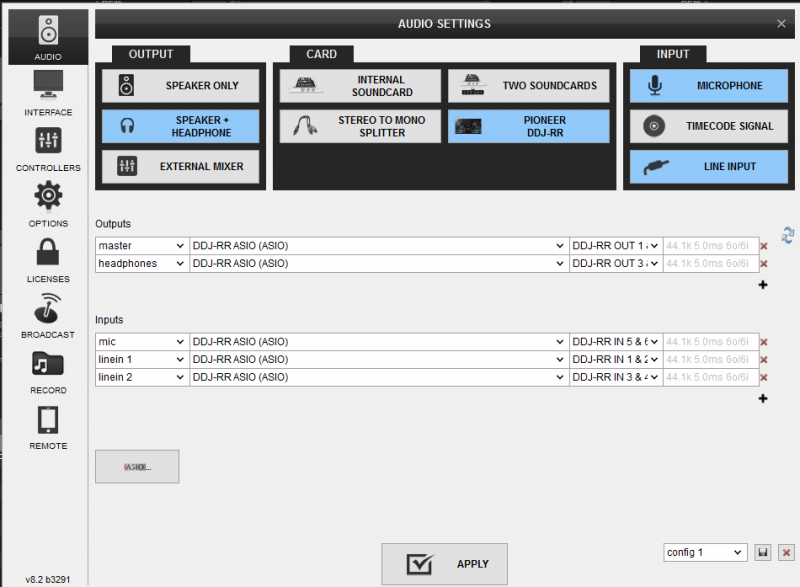Select External Mixer output mode
This screenshot has height=587, width=800.
181,166
